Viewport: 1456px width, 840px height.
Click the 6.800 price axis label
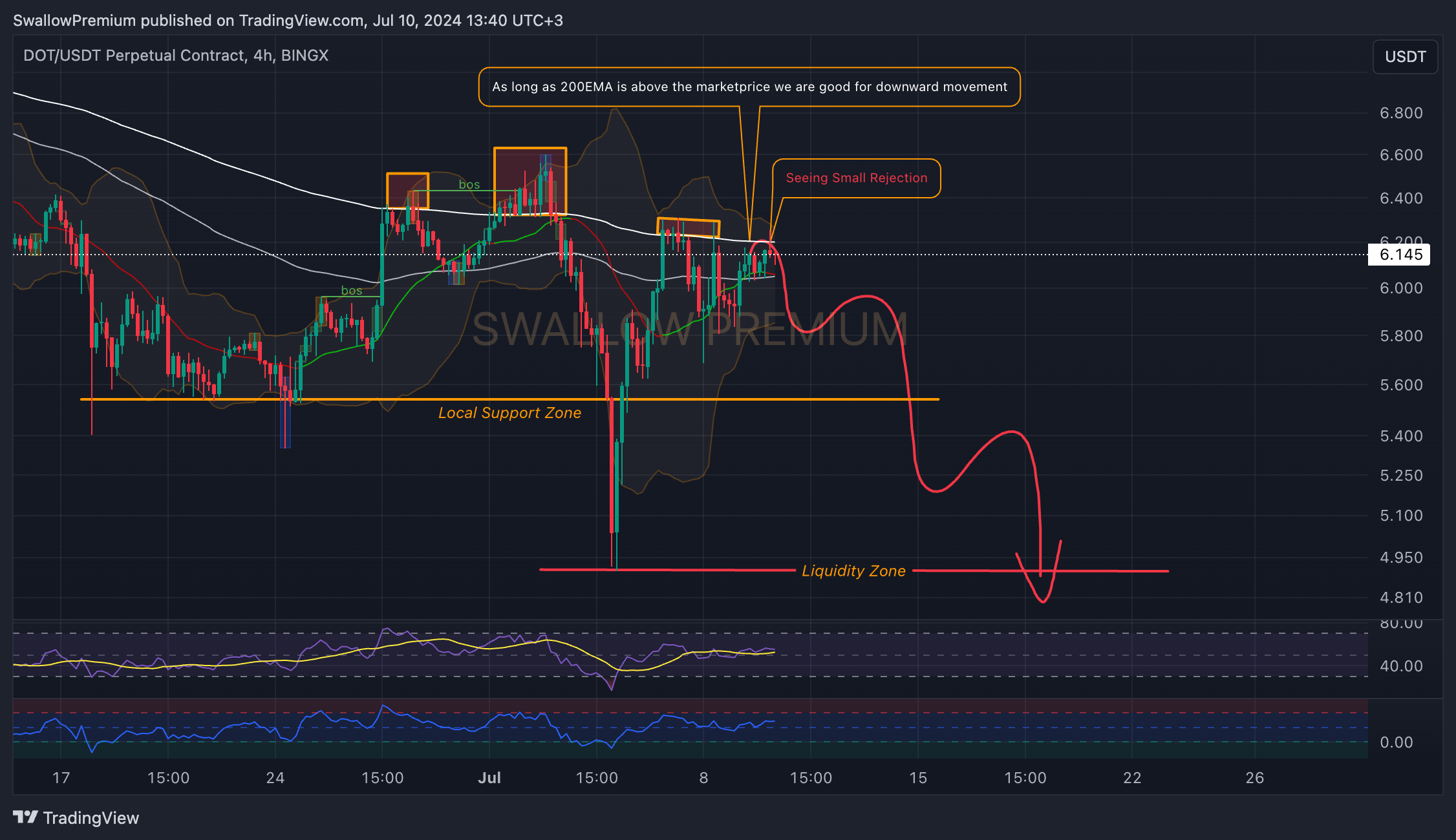[x=1401, y=113]
